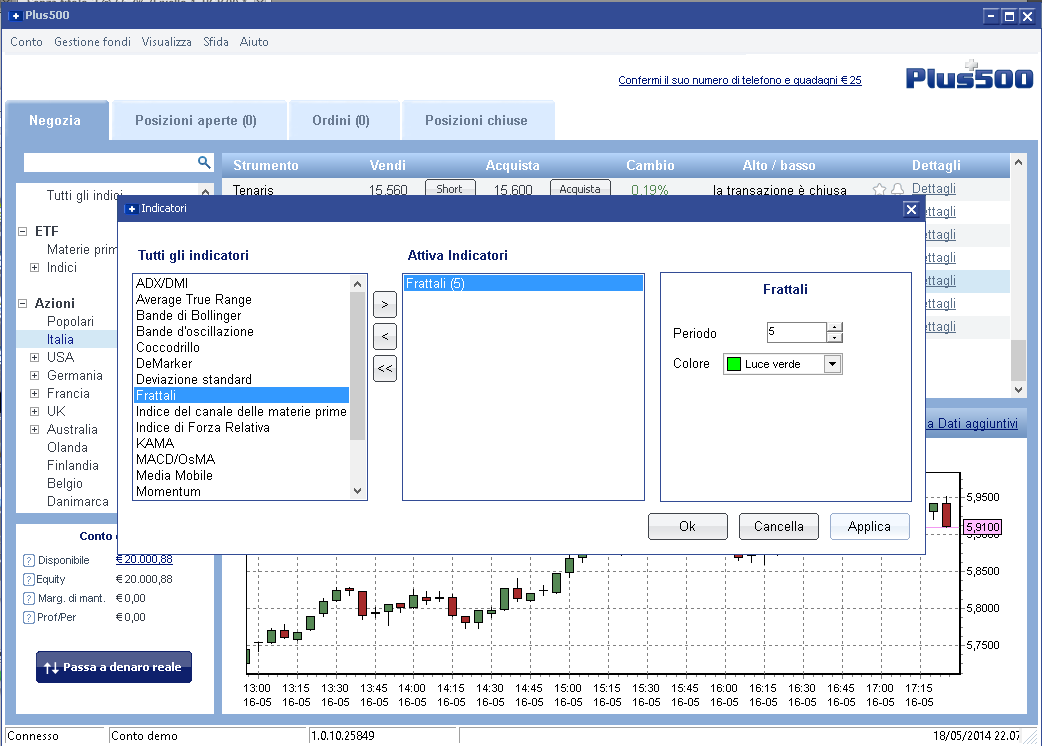Click the alert bell icon for Tenaris
The image size is (1042, 746).
click(x=897, y=189)
